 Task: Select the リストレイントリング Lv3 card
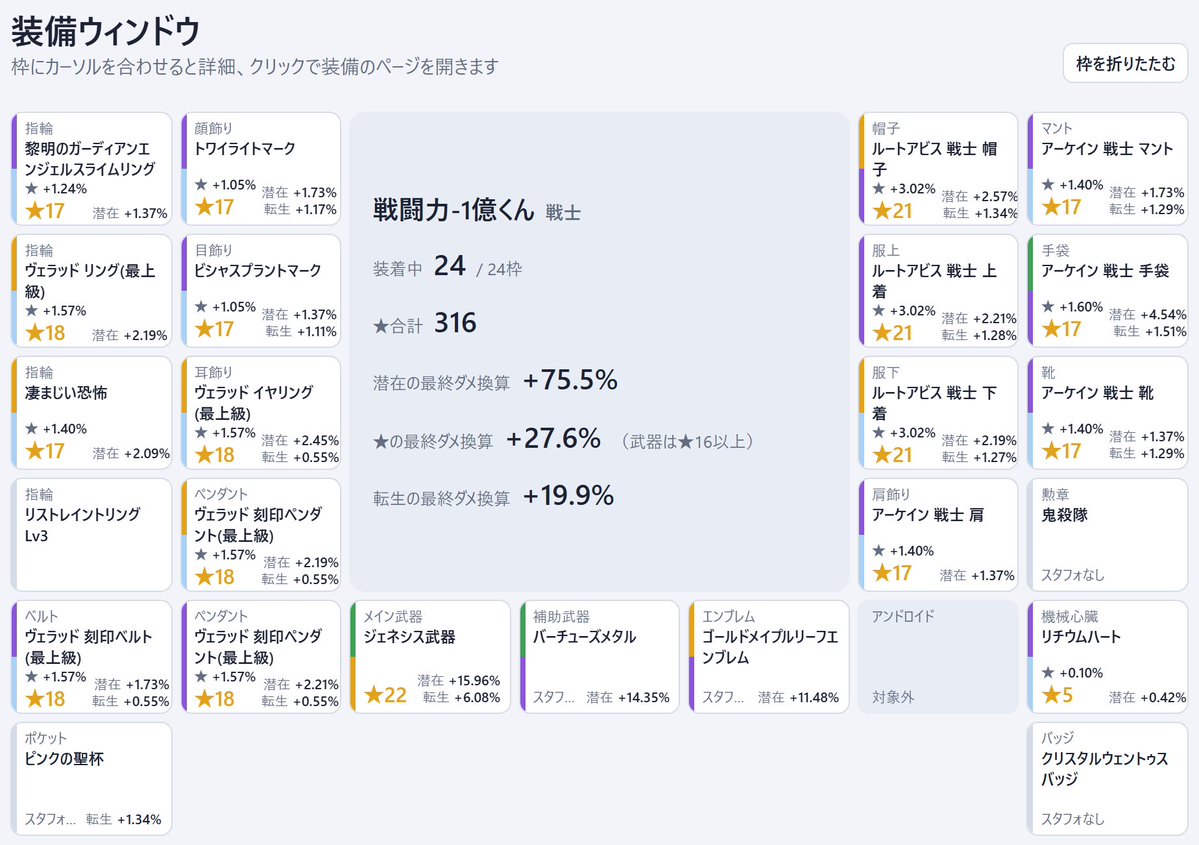pyautogui.click(x=92, y=535)
